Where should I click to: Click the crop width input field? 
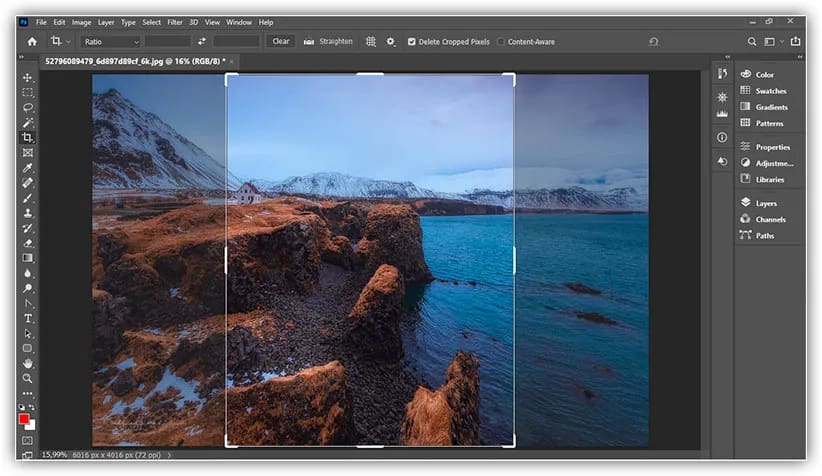(x=168, y=41)
